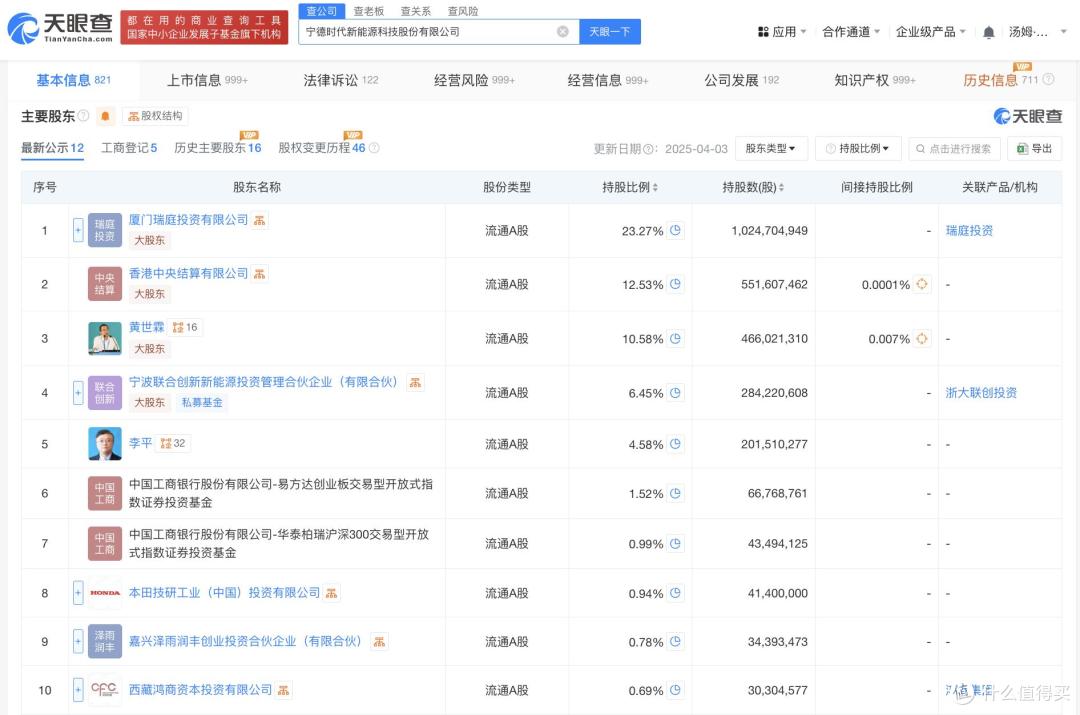1080x715 pixels.
Task: Open indirect holding path icon beside 0.0001%
Action: [922, 284]
